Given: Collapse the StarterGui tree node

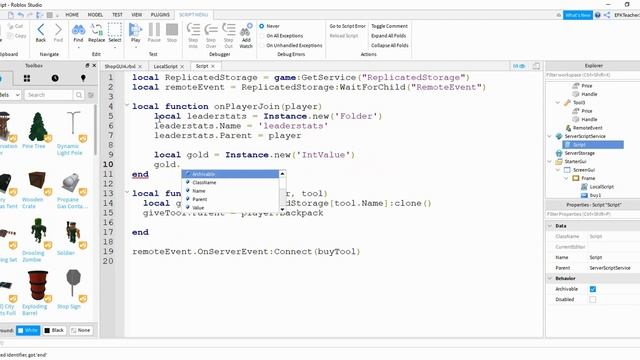Looking at the screenshot, I should point(550,161).
